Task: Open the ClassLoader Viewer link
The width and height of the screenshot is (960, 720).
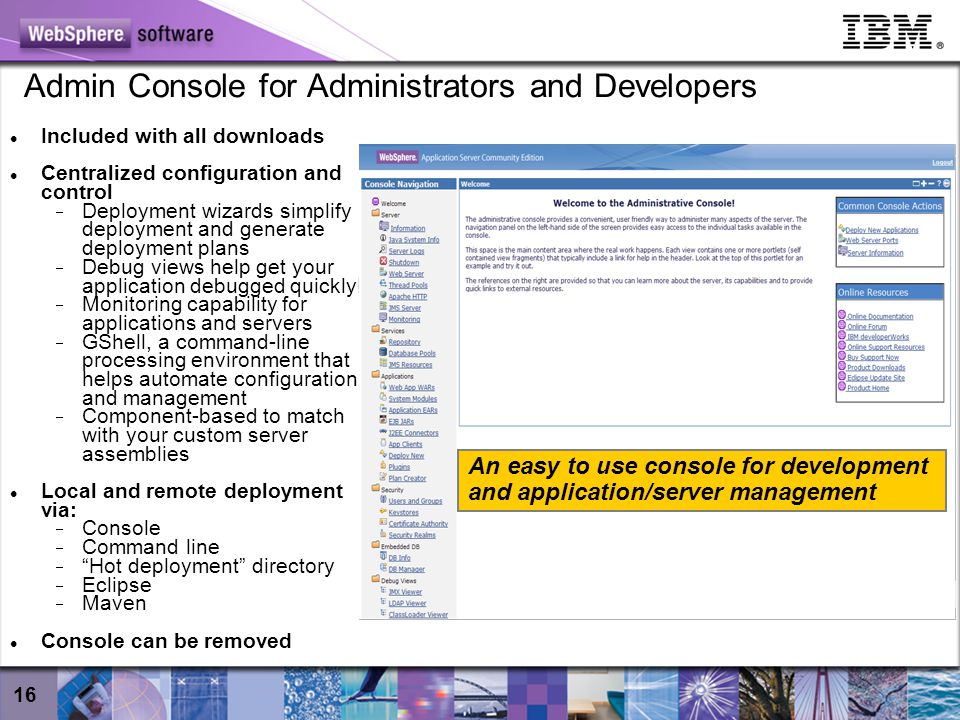Action: click(x=418, y=615)
